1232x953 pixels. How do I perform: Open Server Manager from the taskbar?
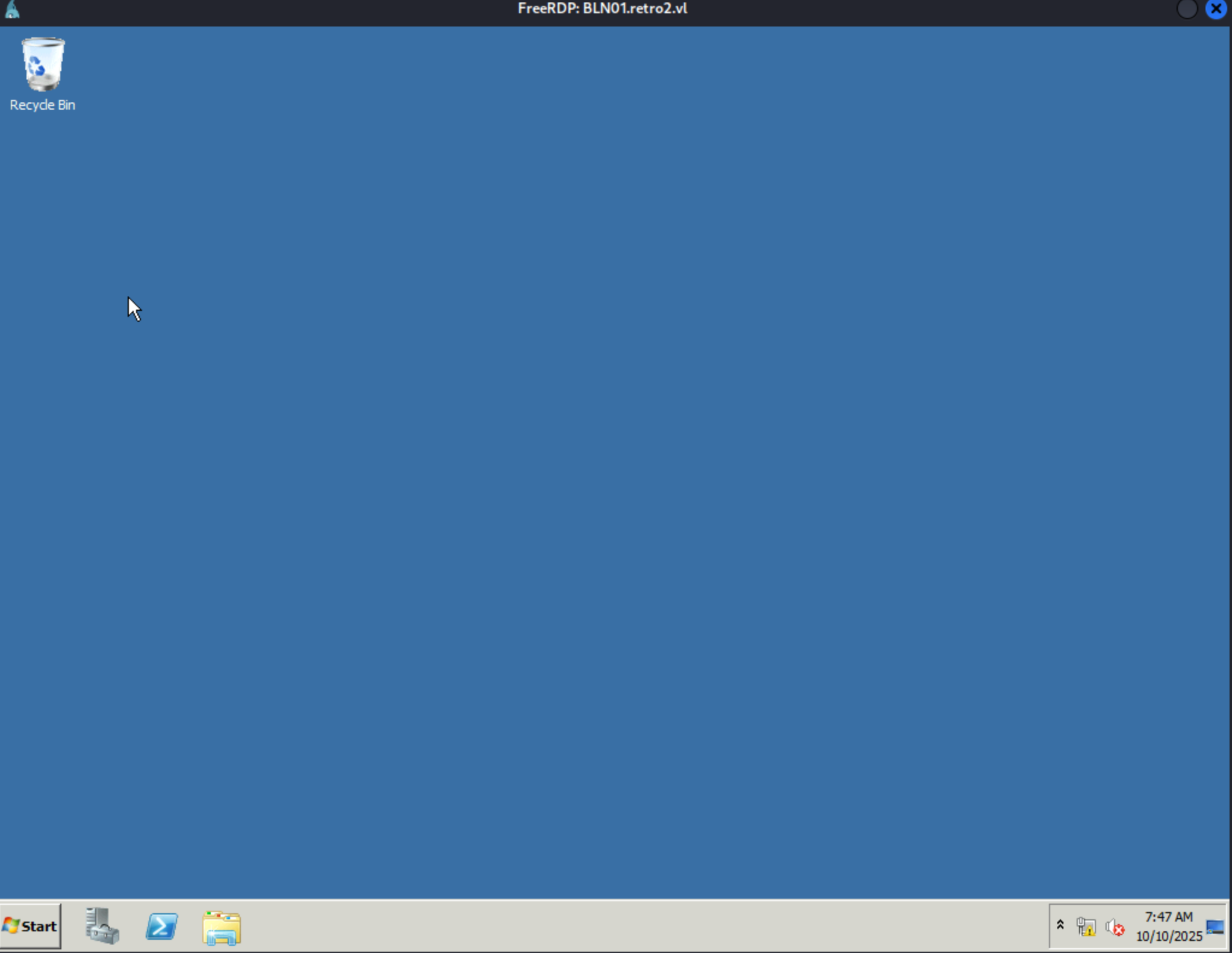click(x=102, y=926)
